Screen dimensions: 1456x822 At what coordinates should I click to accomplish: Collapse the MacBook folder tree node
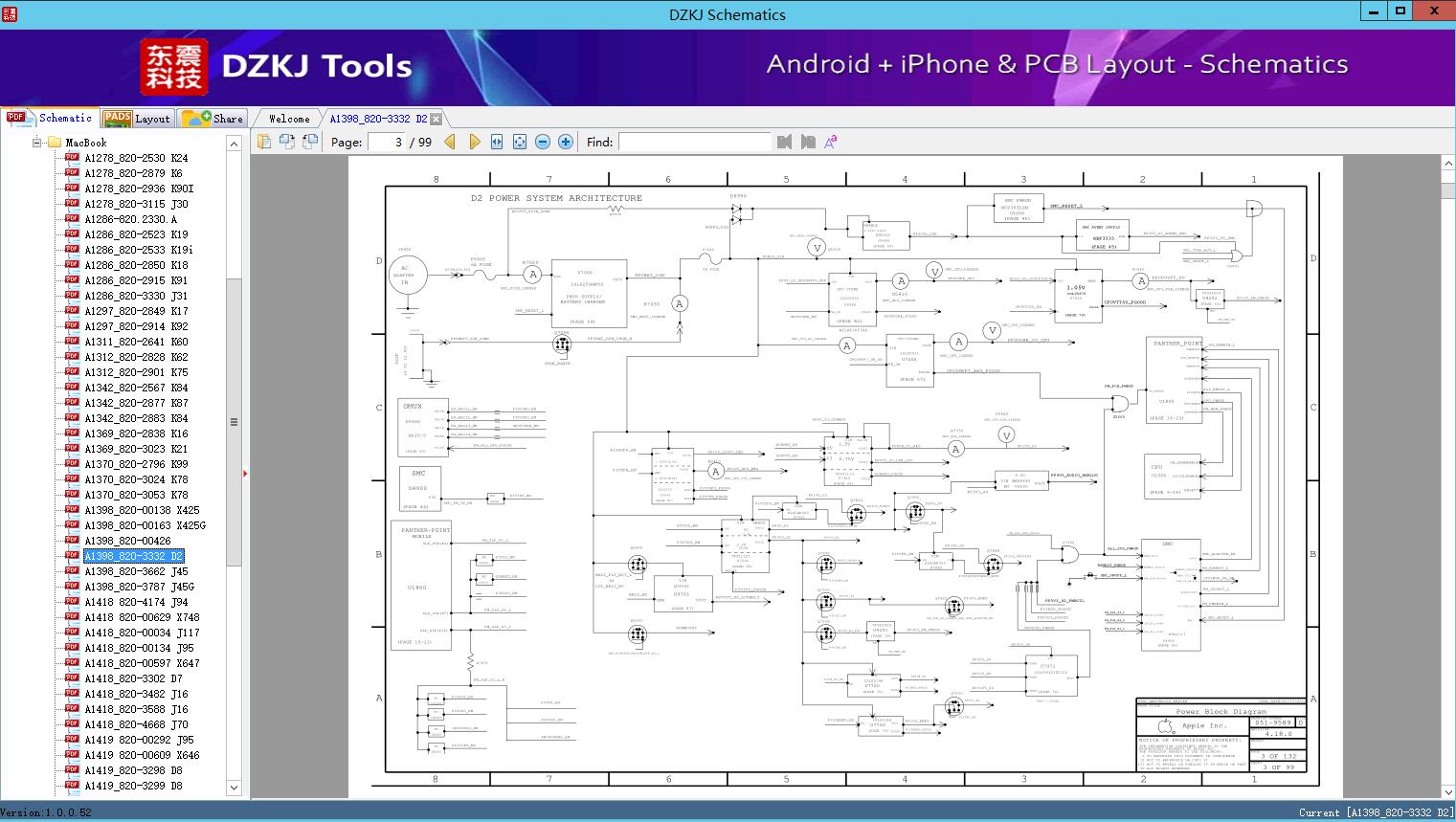[37, 143]
